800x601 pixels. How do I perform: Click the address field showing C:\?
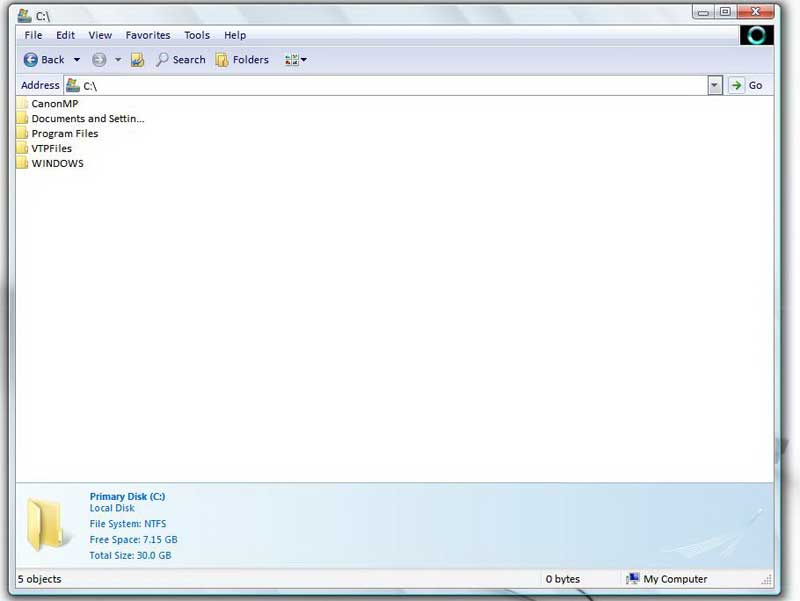386,85
